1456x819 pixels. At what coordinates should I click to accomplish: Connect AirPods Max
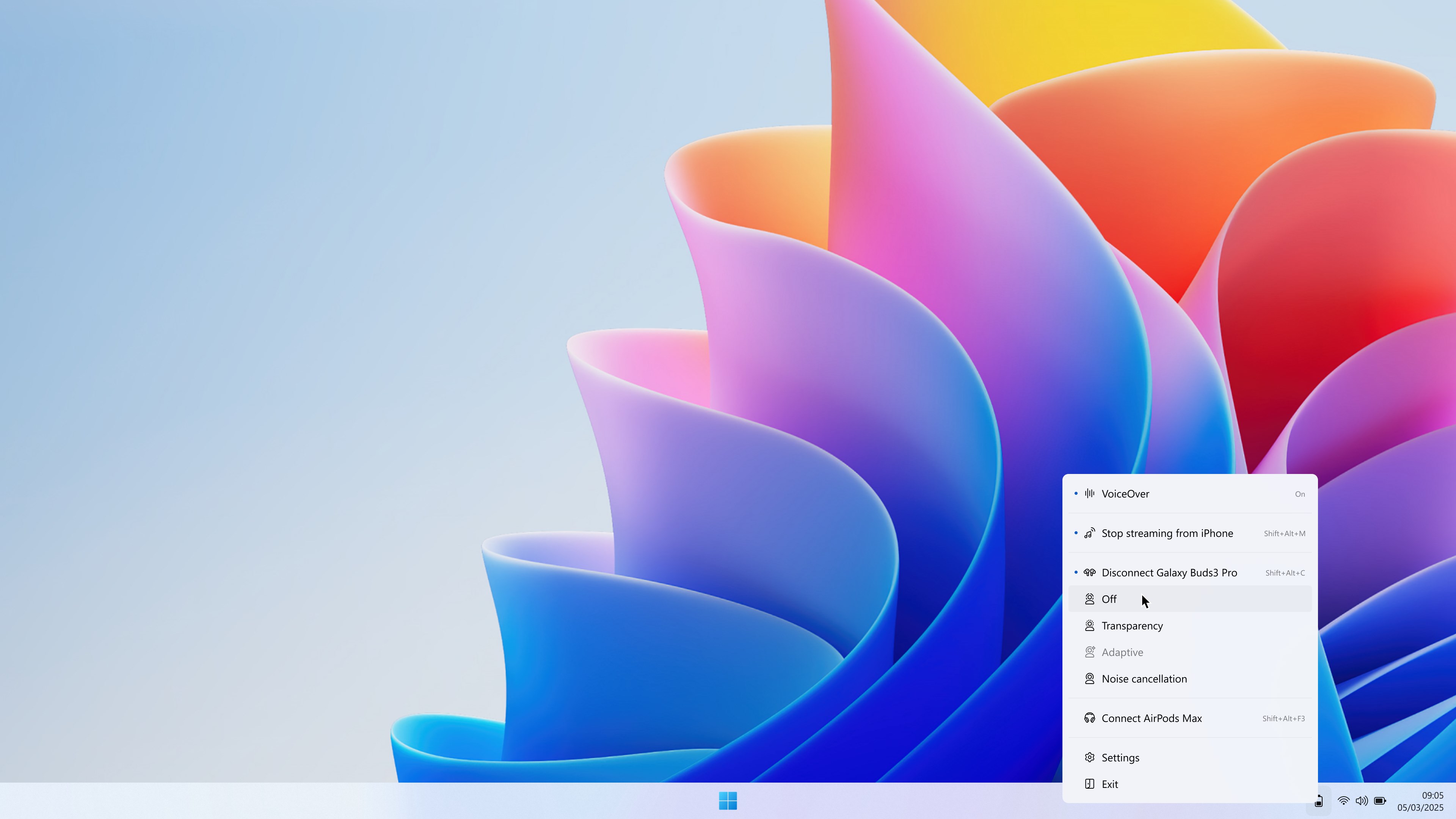[1152, 718]
